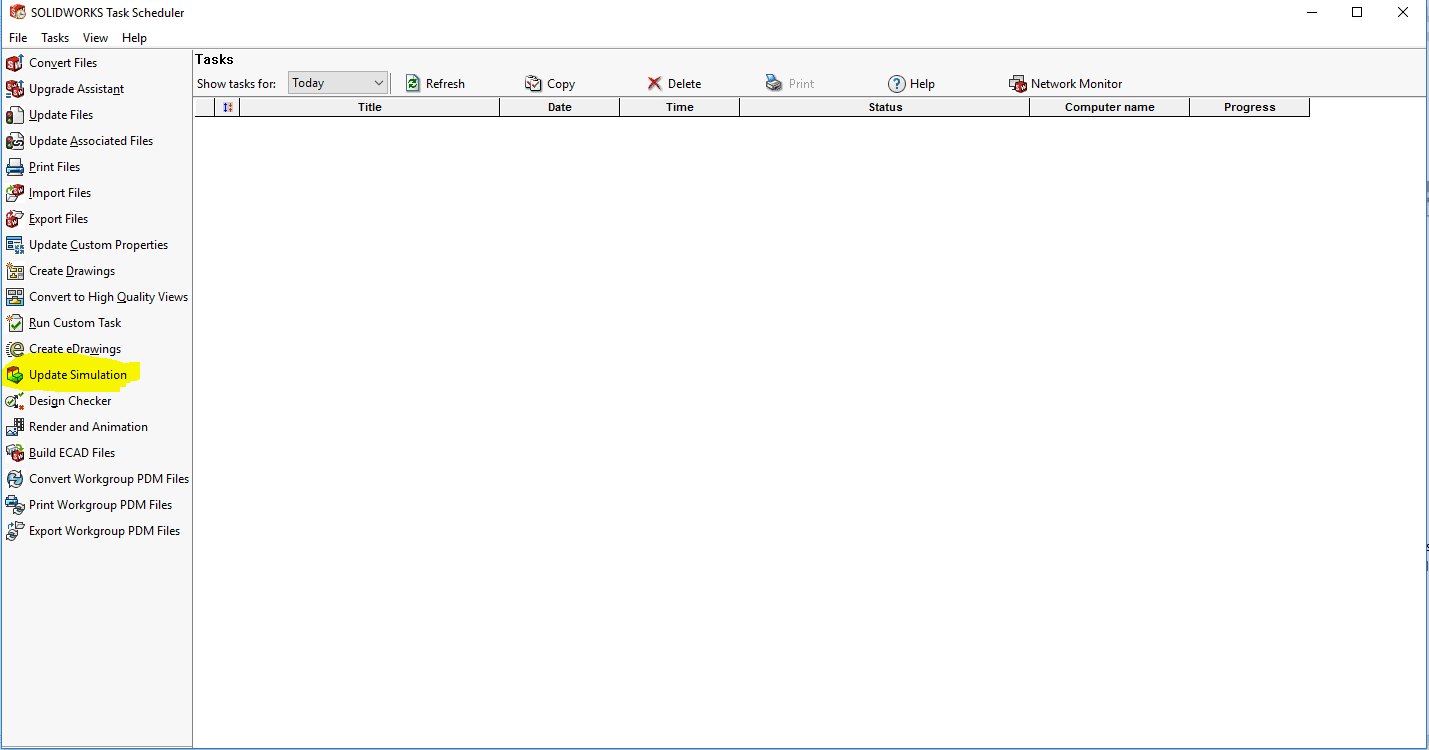This screenshot has height=750, width=1429.
Task: Click the Progress column header
Action: [x=1250, y=107]
